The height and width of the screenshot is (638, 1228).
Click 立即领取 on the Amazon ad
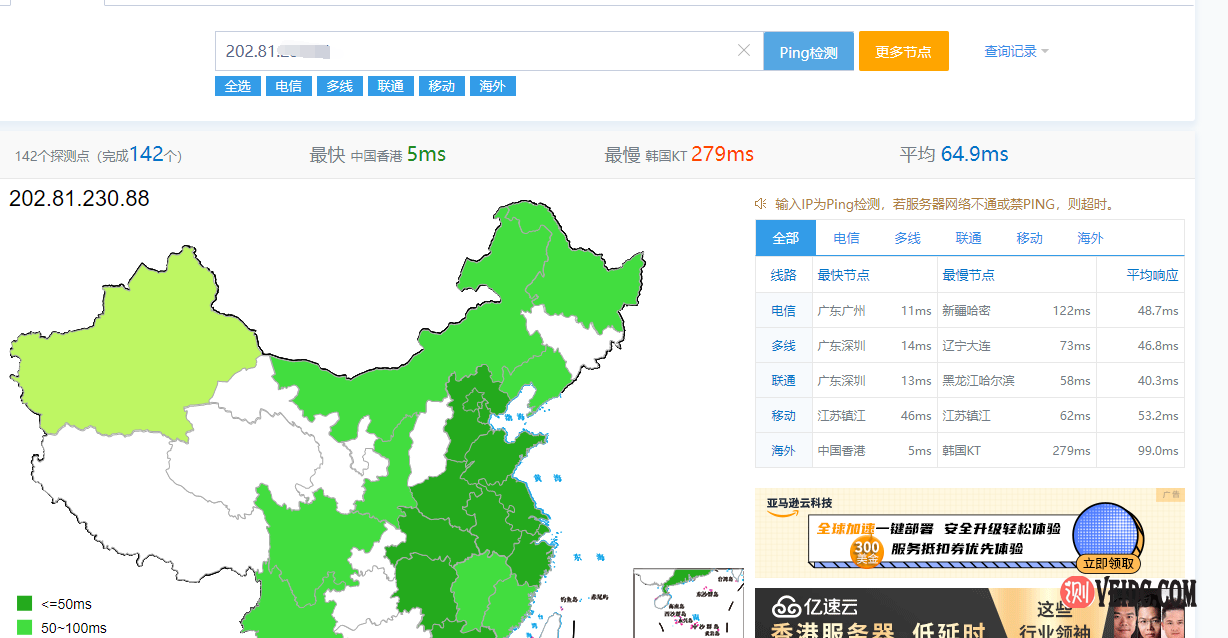[x=1109, y=563]
